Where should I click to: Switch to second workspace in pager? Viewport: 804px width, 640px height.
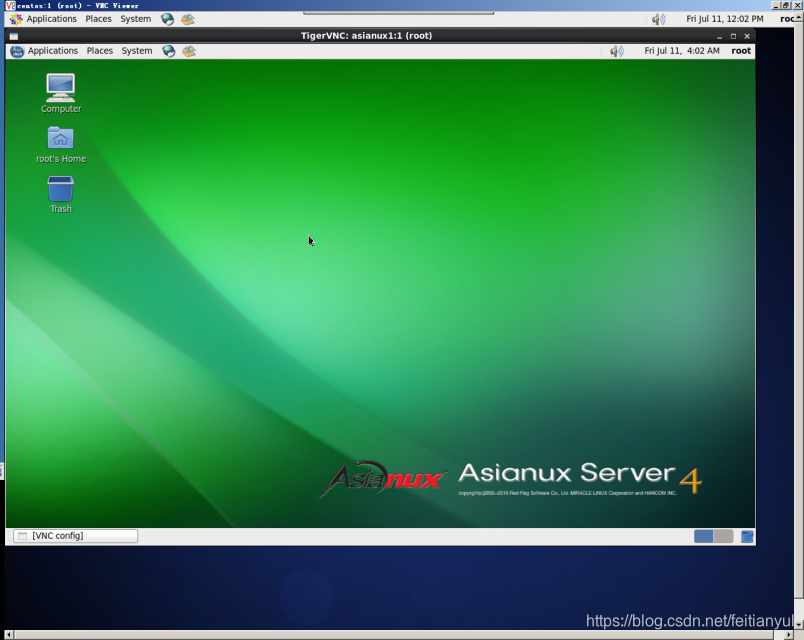(x=723, y=536)
